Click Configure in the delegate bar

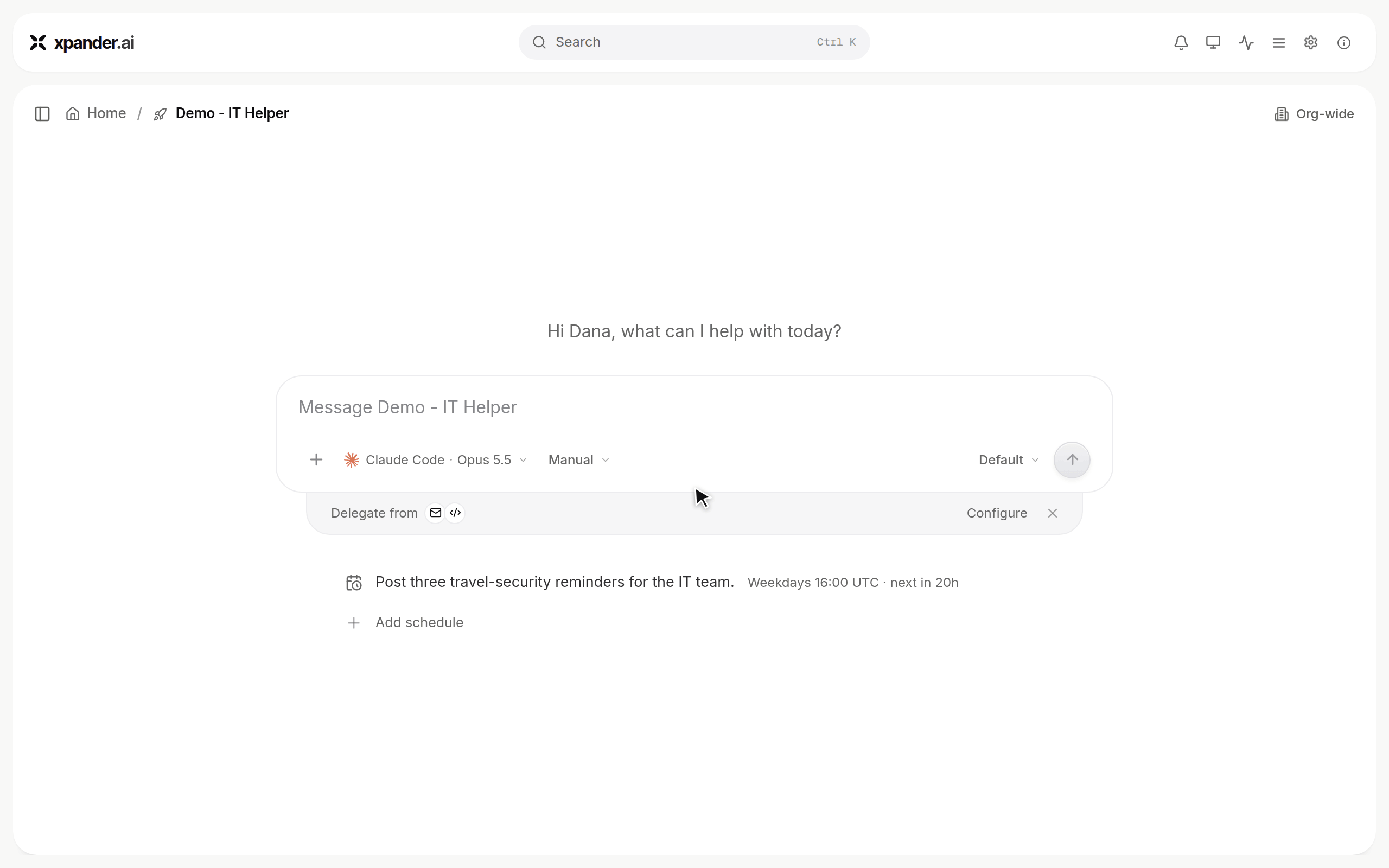pyautogui.click(x=996, y=513)
